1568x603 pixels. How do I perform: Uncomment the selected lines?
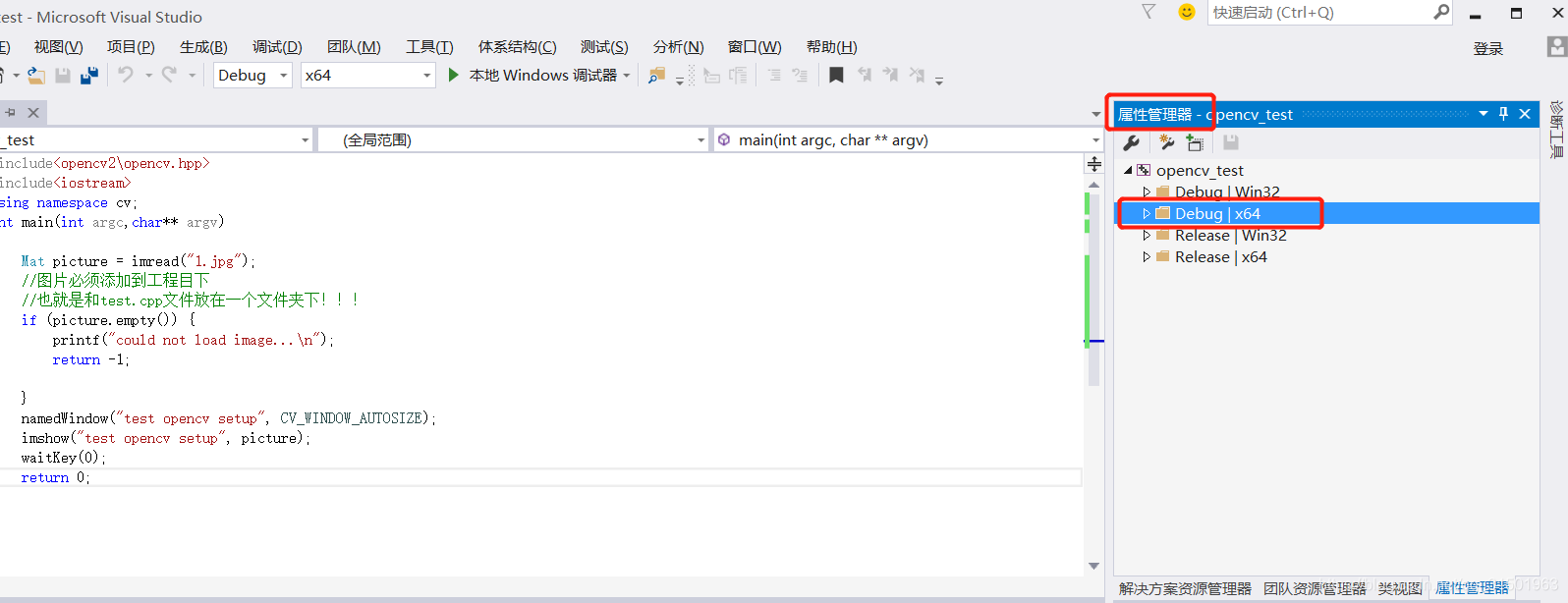pos(800,75)
